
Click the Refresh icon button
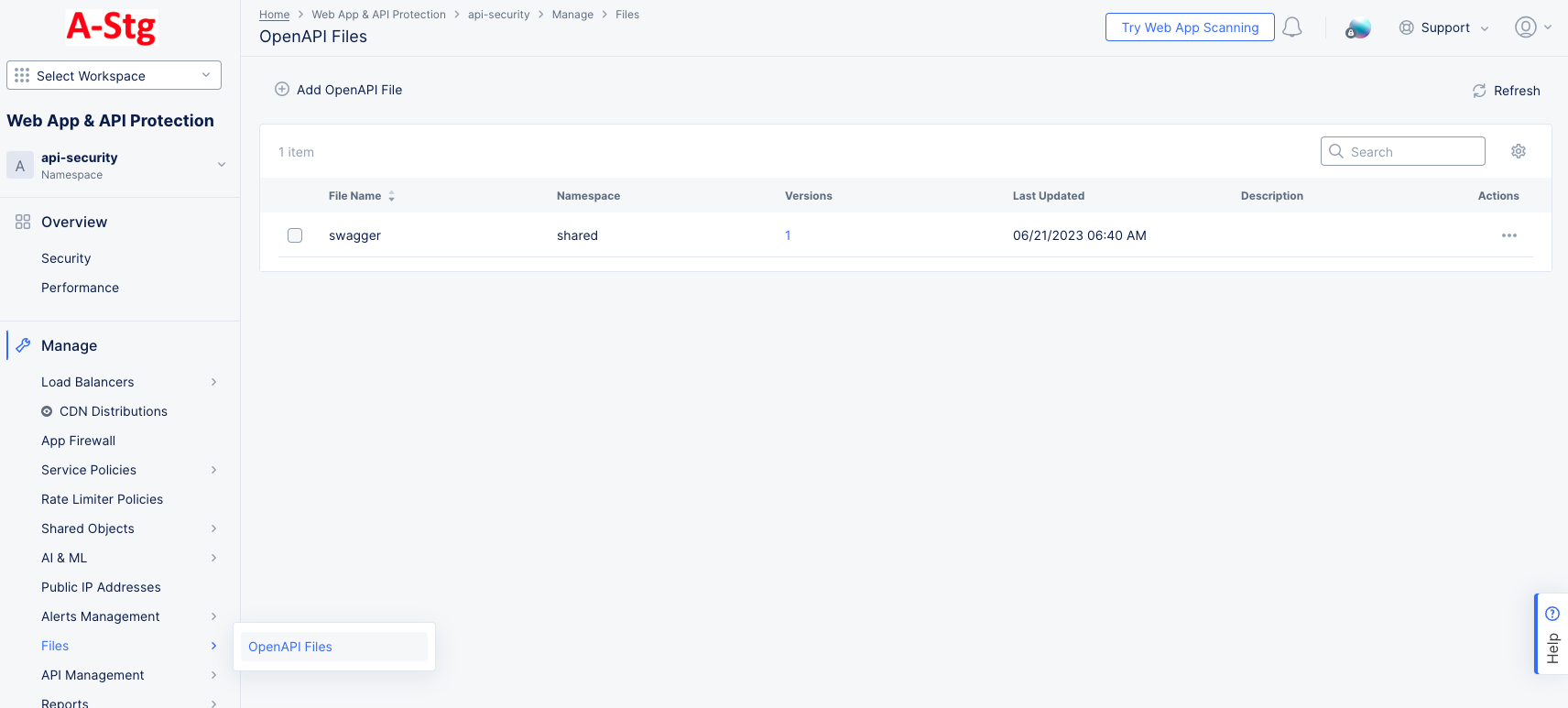[x=1479, y=91]
